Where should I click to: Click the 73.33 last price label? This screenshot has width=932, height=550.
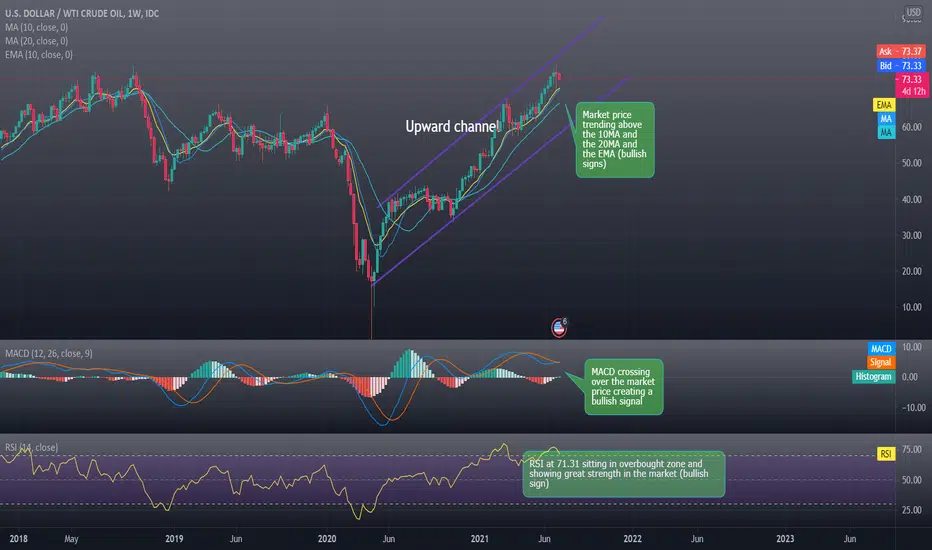[911, 79]
